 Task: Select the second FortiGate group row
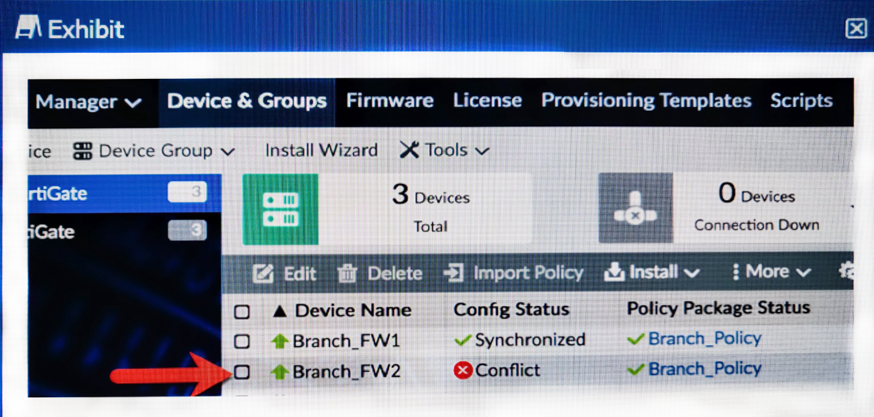[x=125, y=231]
